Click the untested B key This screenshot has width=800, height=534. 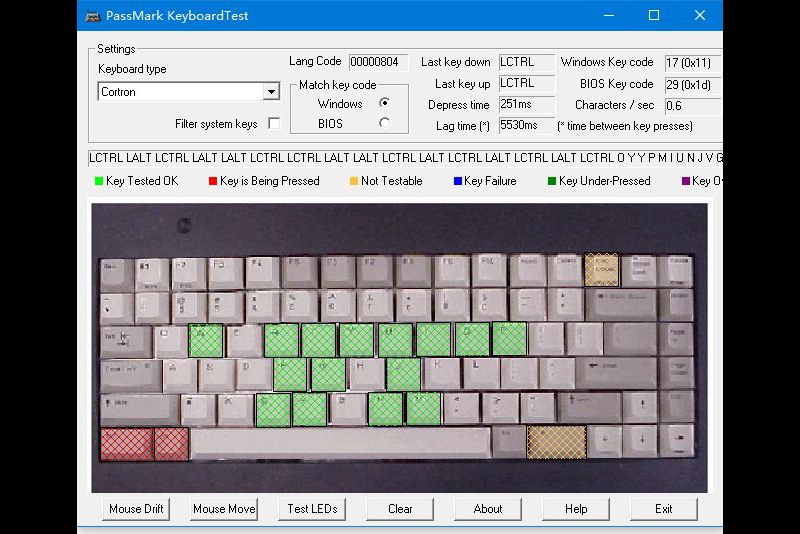(x=347, y=410)
